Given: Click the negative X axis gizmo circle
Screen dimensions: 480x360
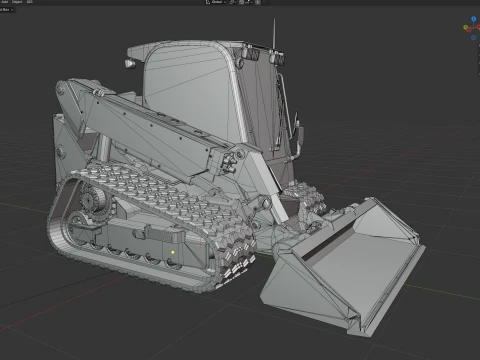Looking at the screenshot, I should pyautogui.click(x=469, y=30).
